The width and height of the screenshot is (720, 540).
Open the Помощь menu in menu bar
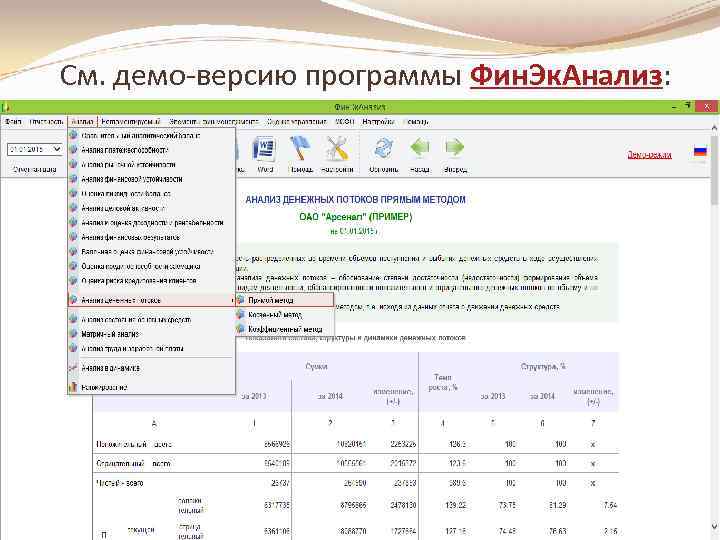(x=416, y=122)
